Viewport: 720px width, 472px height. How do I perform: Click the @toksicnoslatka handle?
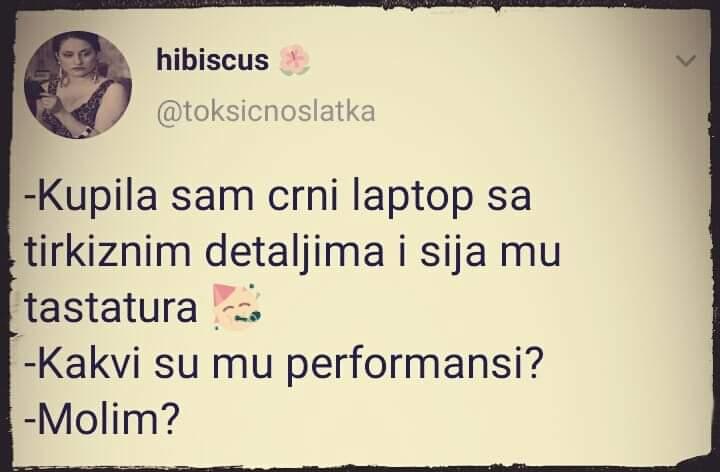coord(266,112)
